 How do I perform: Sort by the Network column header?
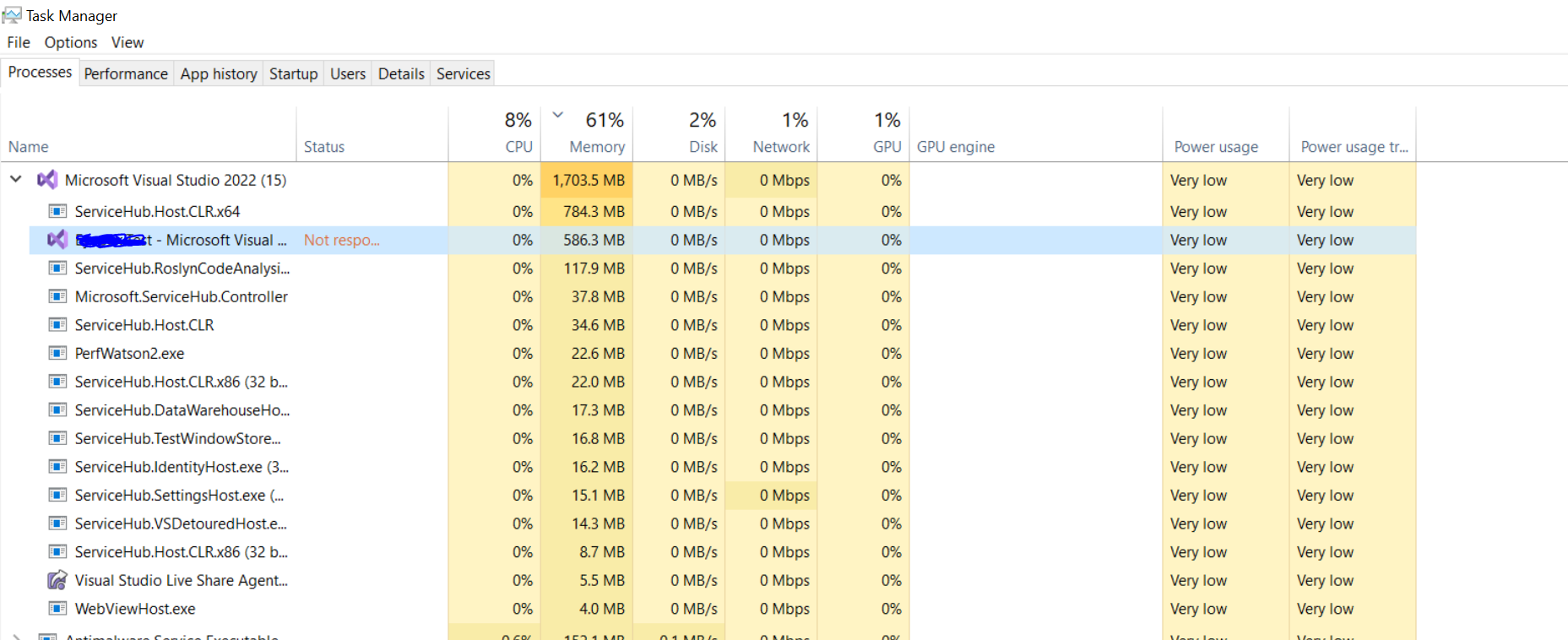[772, 133]
